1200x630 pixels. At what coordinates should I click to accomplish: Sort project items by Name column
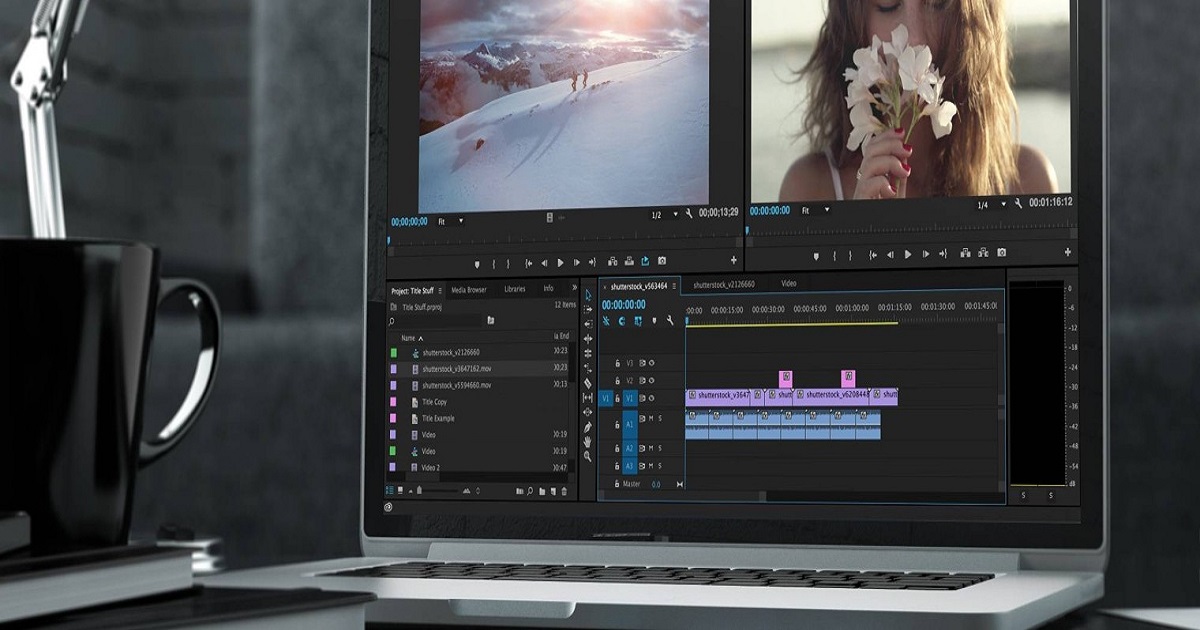coord(408,338)
